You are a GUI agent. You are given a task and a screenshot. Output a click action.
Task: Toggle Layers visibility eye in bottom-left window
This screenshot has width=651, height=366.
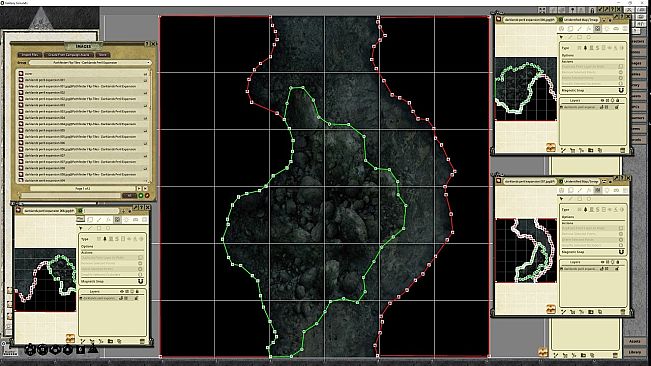click(122, 291)
